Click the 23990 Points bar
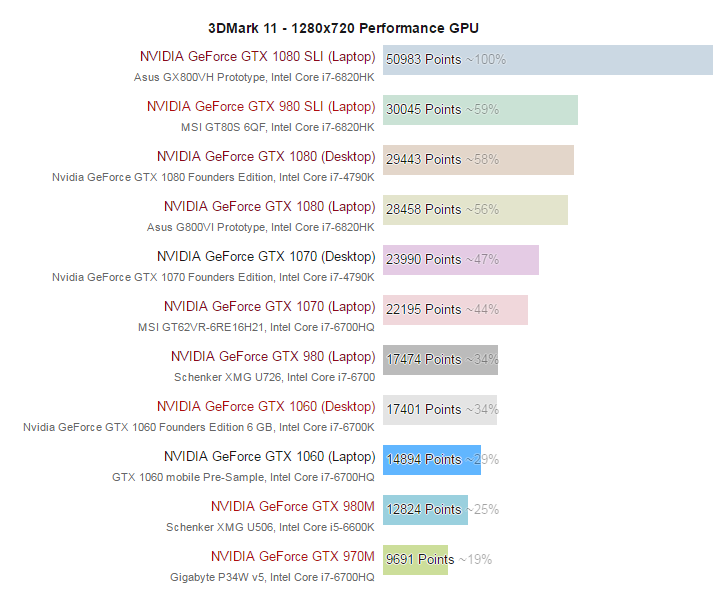727x603 pixels. click(461, 260)
